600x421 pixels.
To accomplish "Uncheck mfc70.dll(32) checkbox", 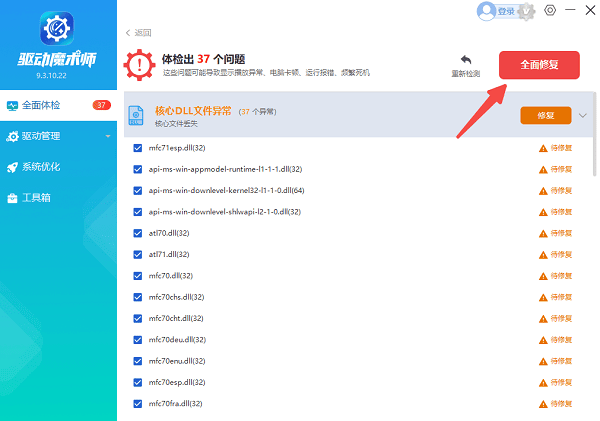I will (138, 276).
